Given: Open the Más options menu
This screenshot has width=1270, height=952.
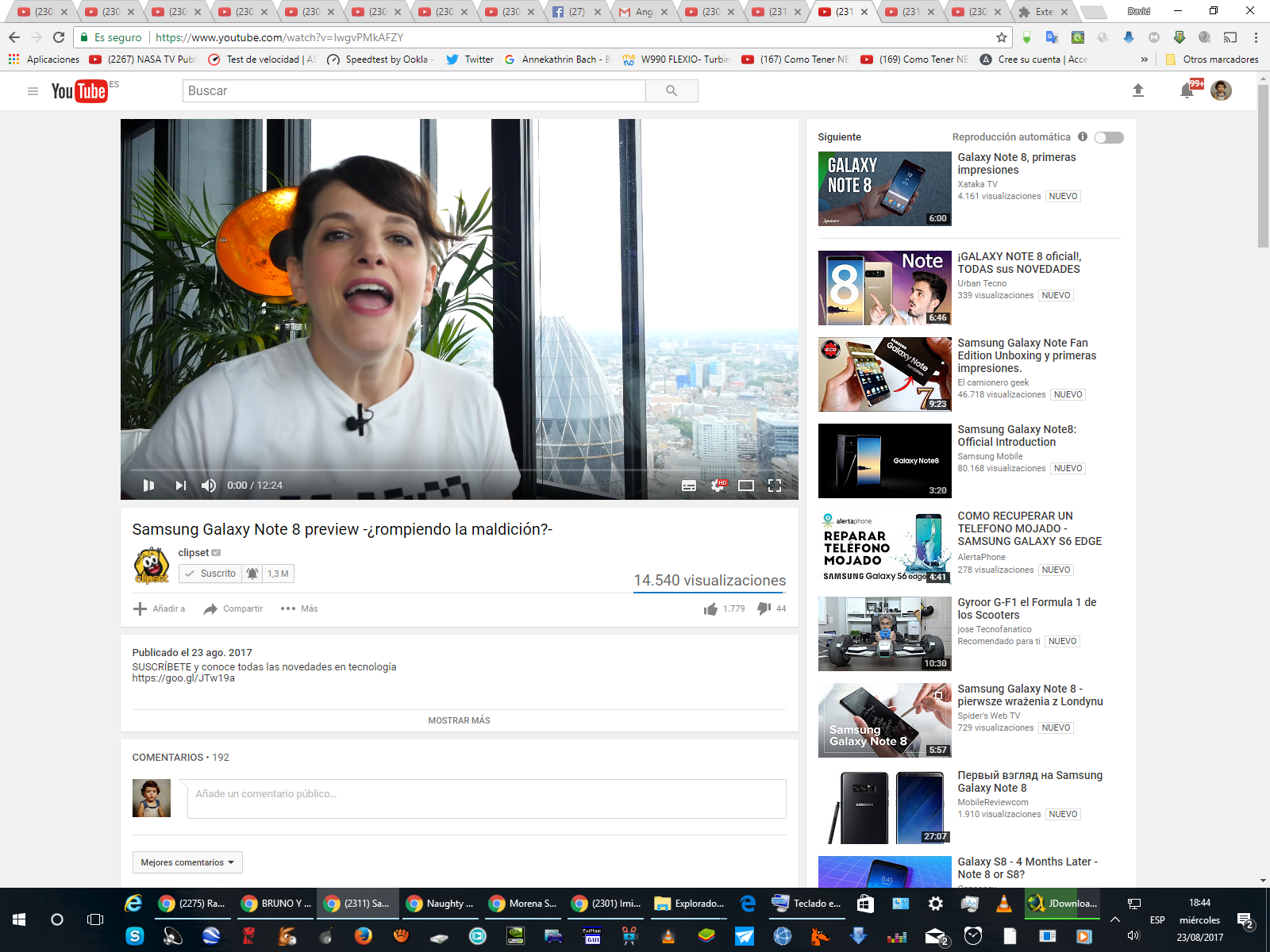Looking at the screenshot, I should [x=299, y=608].
